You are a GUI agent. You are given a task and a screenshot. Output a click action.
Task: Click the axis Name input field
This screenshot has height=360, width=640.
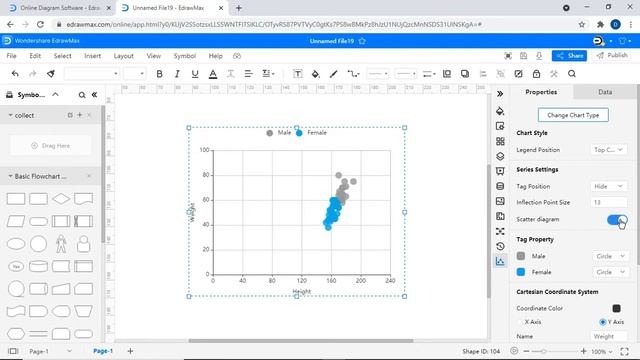[x=609, y=336]
